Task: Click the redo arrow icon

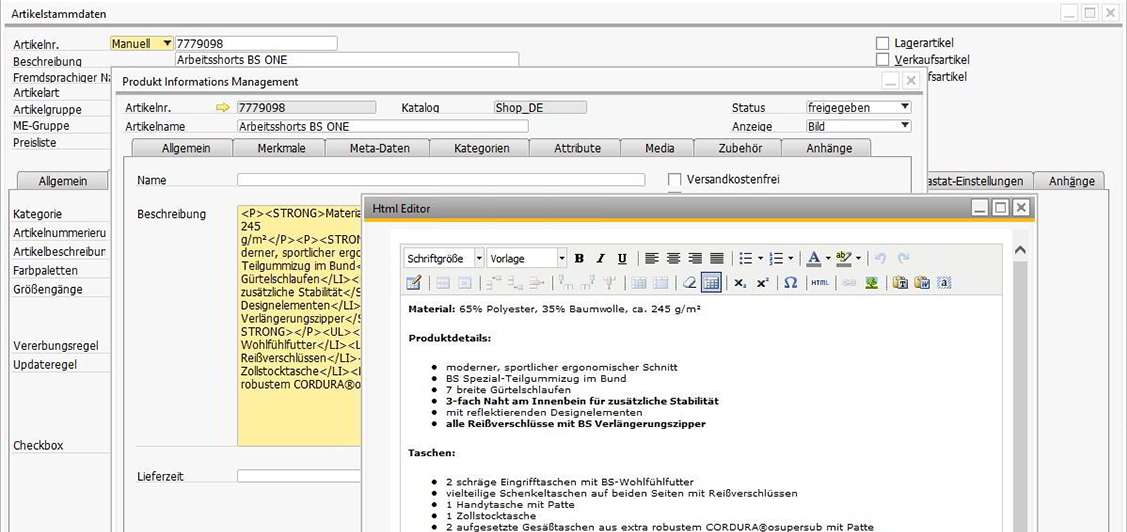Action: point(903,259)
